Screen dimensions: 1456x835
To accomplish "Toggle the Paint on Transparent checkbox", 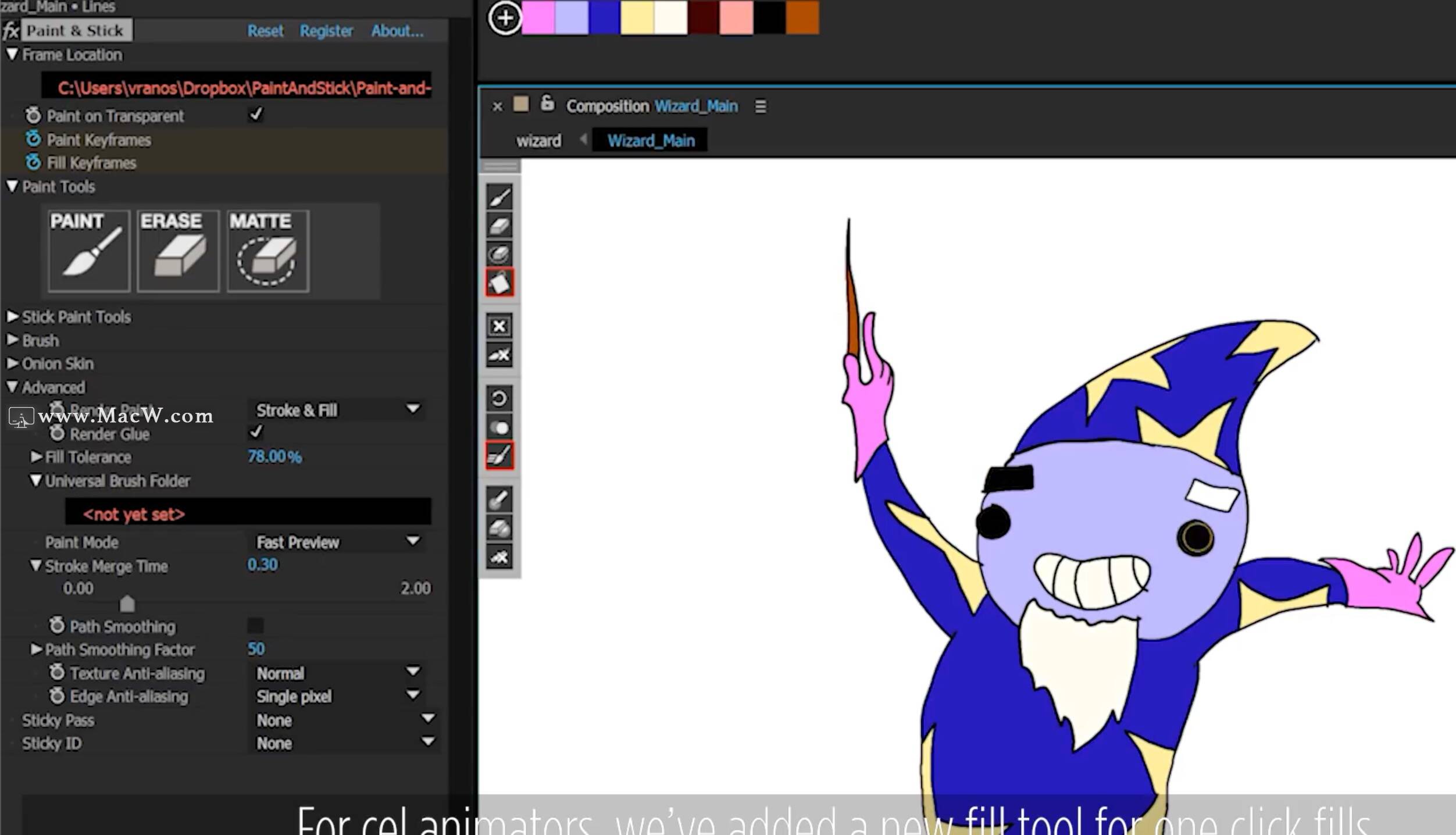I will coord(256,115).
